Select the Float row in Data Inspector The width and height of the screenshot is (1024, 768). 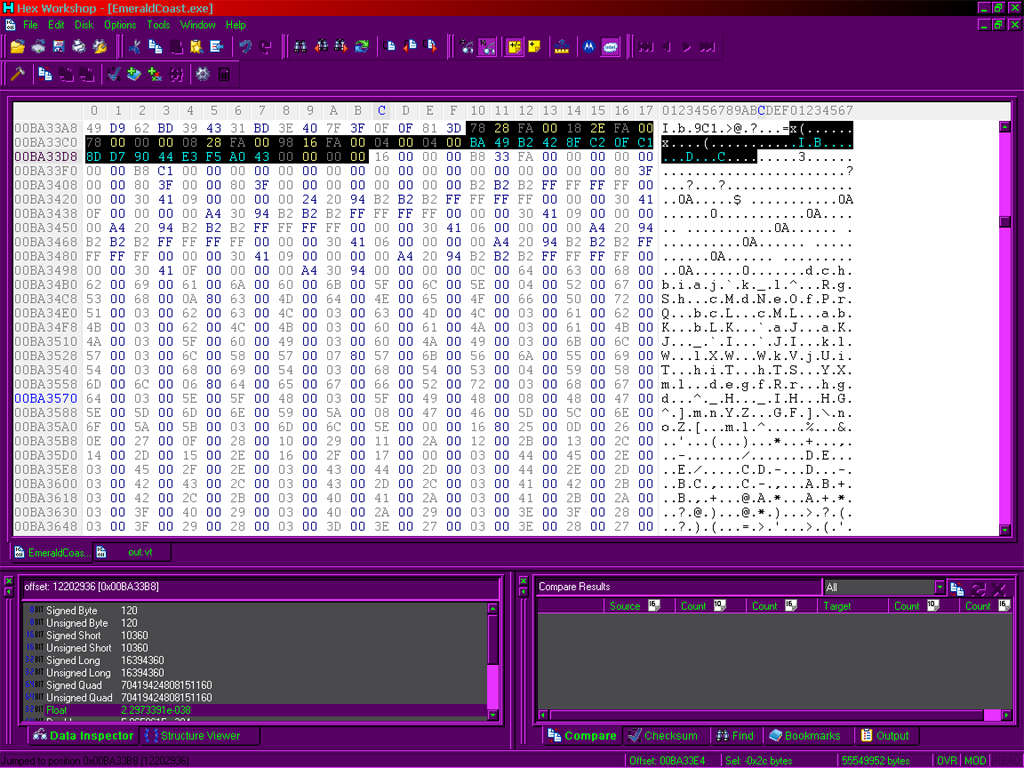click(x=255, y=710)
